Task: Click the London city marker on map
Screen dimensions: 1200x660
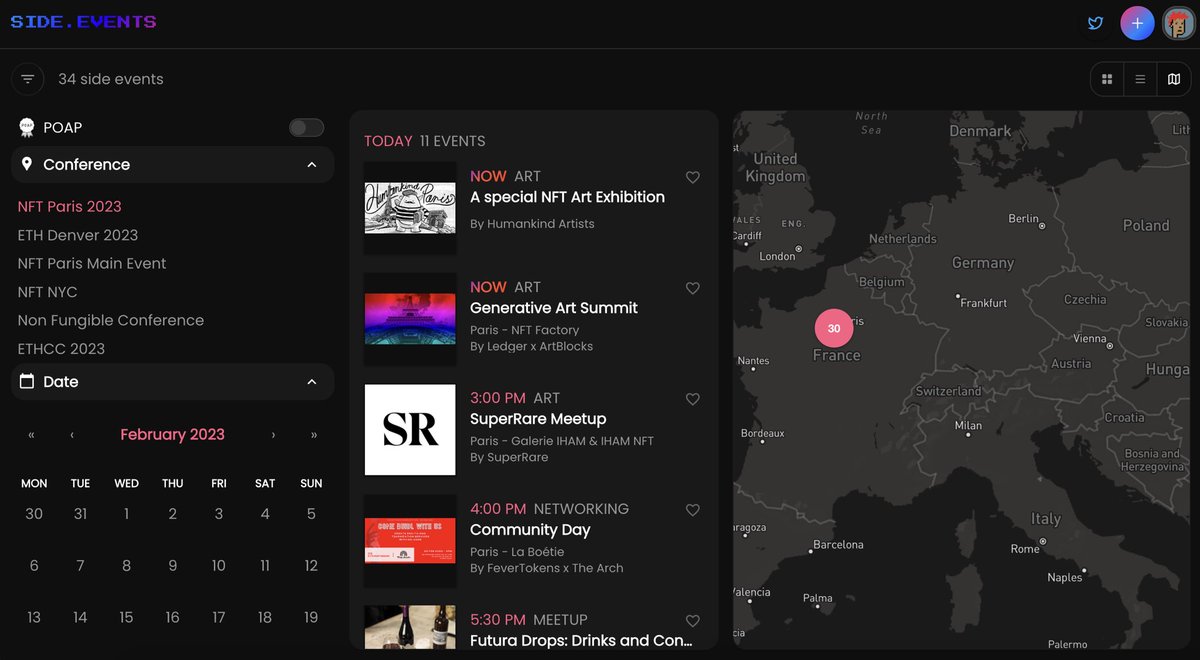Action: click(799, 249)
